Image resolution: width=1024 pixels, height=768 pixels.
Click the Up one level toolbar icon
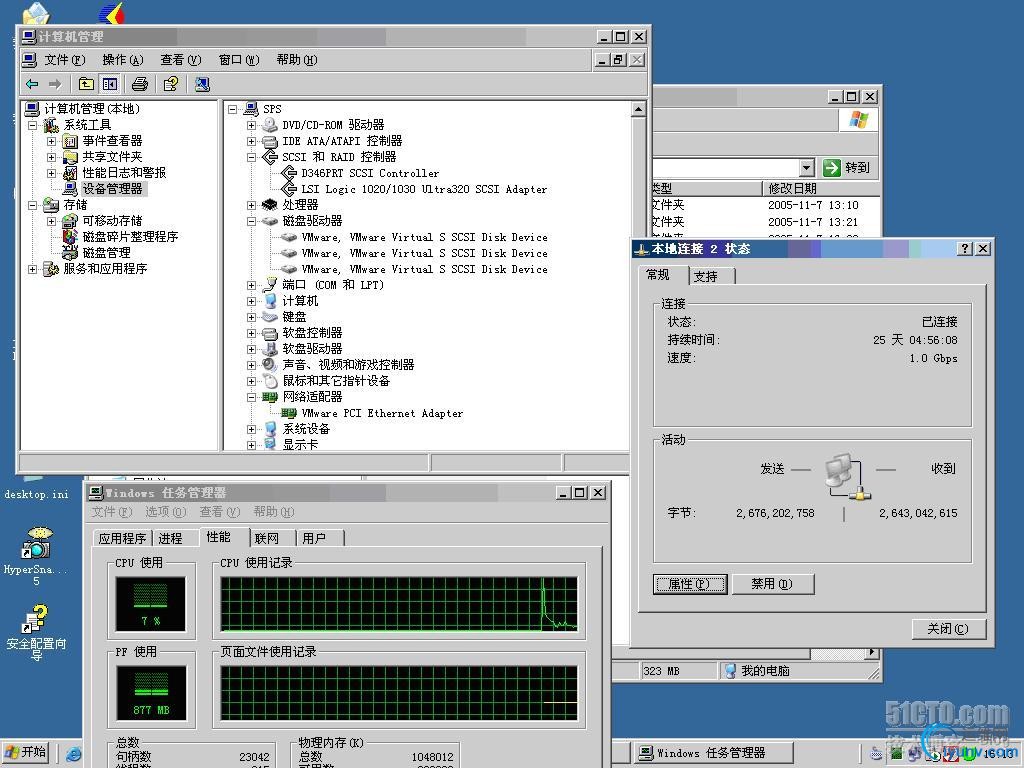pyautogui.click(x=86, y=84)
